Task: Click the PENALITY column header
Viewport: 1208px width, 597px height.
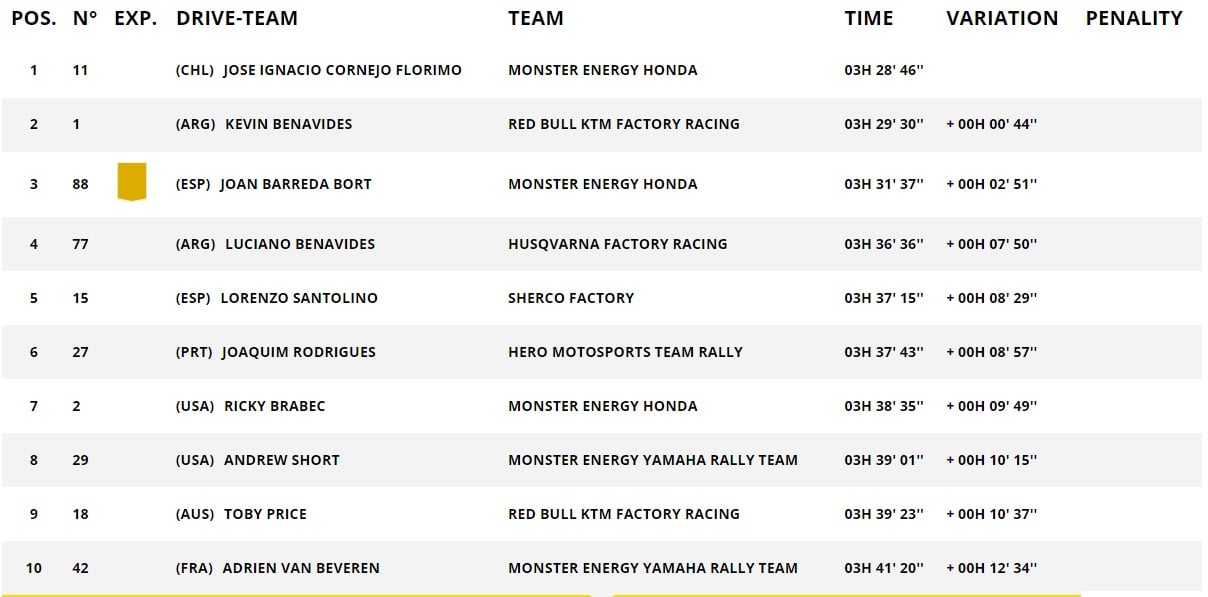Action: click(x=1134, y=18)
